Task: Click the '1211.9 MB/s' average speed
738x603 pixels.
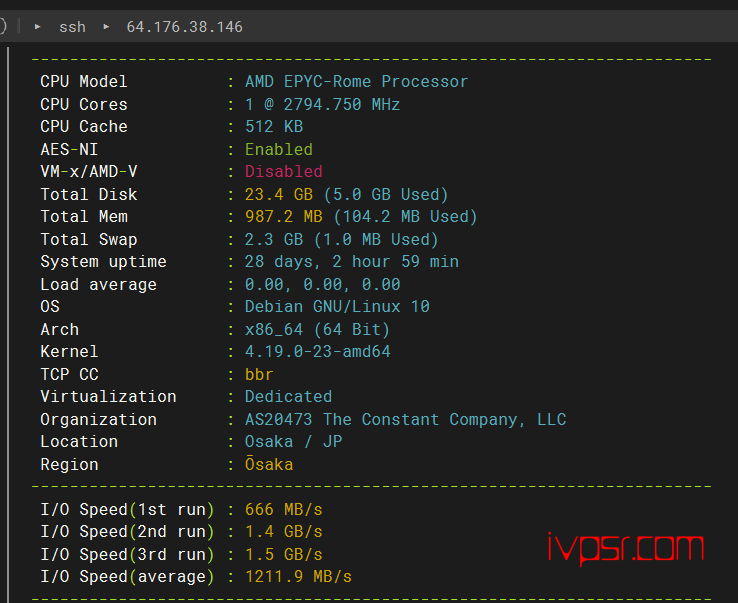Action: pyautogui.click(x=298, y=577)
